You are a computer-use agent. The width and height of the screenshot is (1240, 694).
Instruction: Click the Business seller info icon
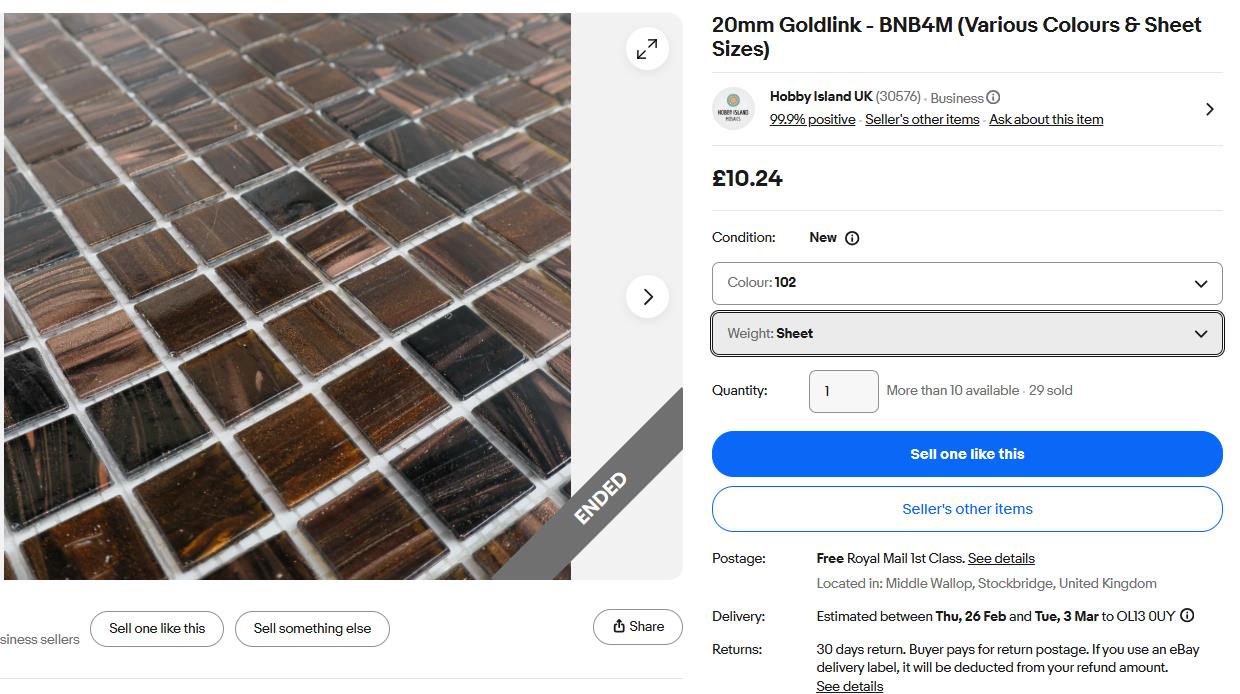[993, 98]
